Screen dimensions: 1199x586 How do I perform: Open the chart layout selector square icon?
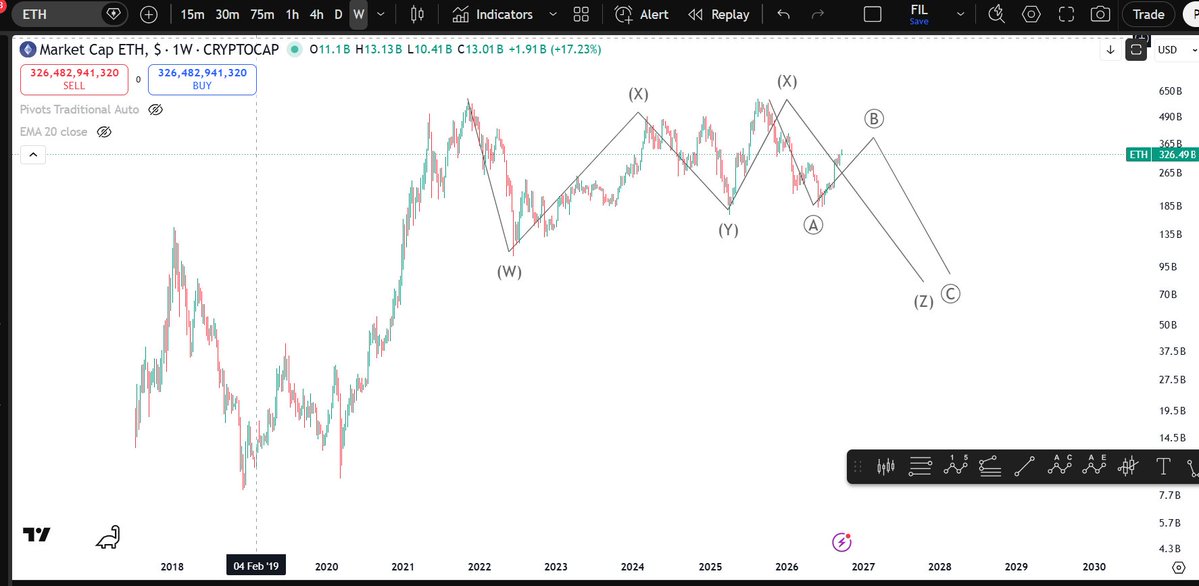click(872, 15)
